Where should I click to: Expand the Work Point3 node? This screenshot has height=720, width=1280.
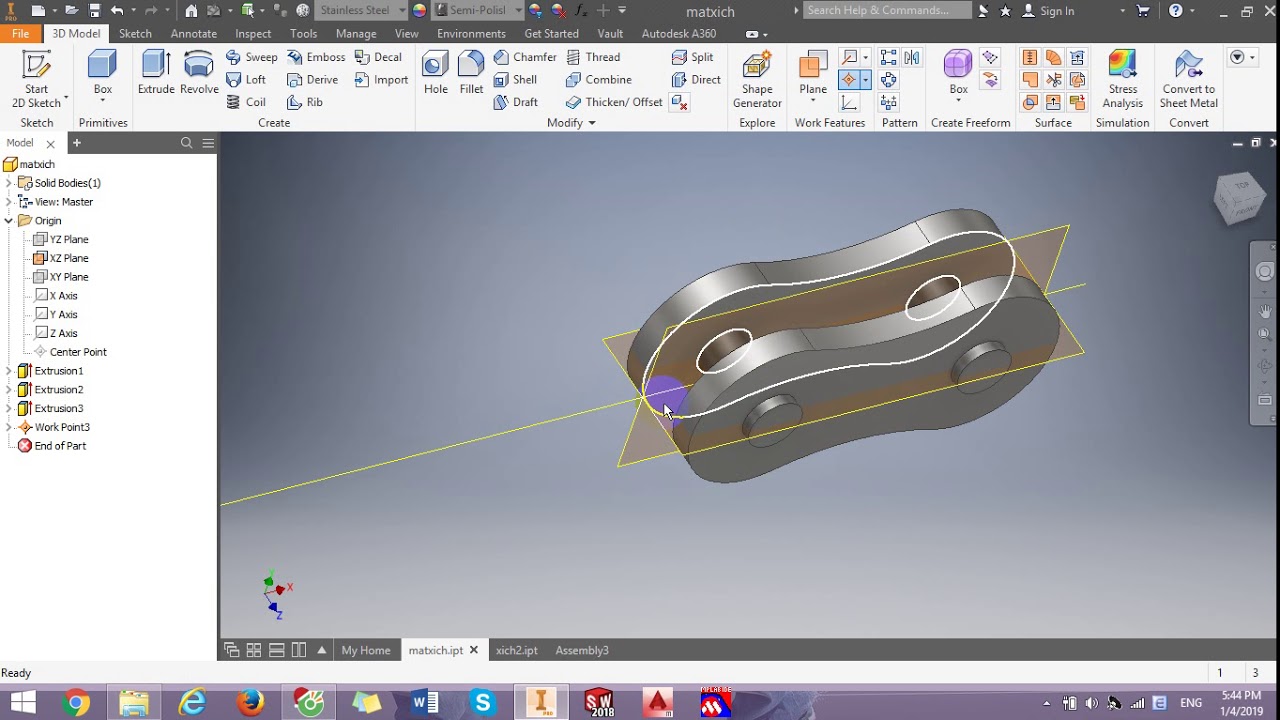[9, 427]
